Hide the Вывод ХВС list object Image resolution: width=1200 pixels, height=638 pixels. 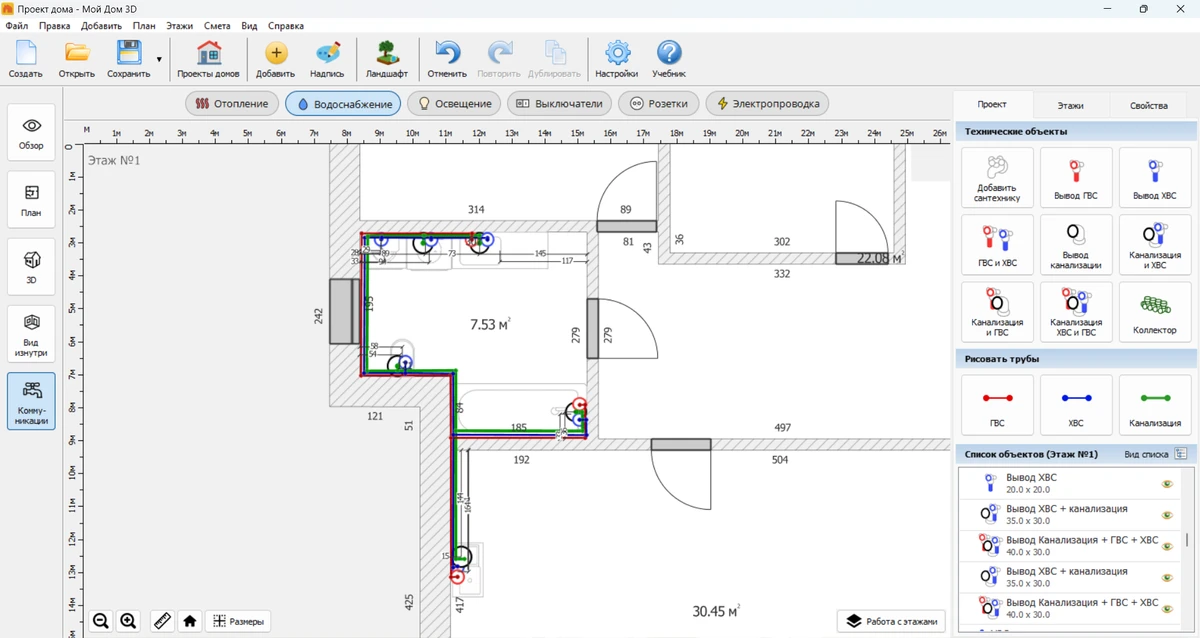[1166, 485]
